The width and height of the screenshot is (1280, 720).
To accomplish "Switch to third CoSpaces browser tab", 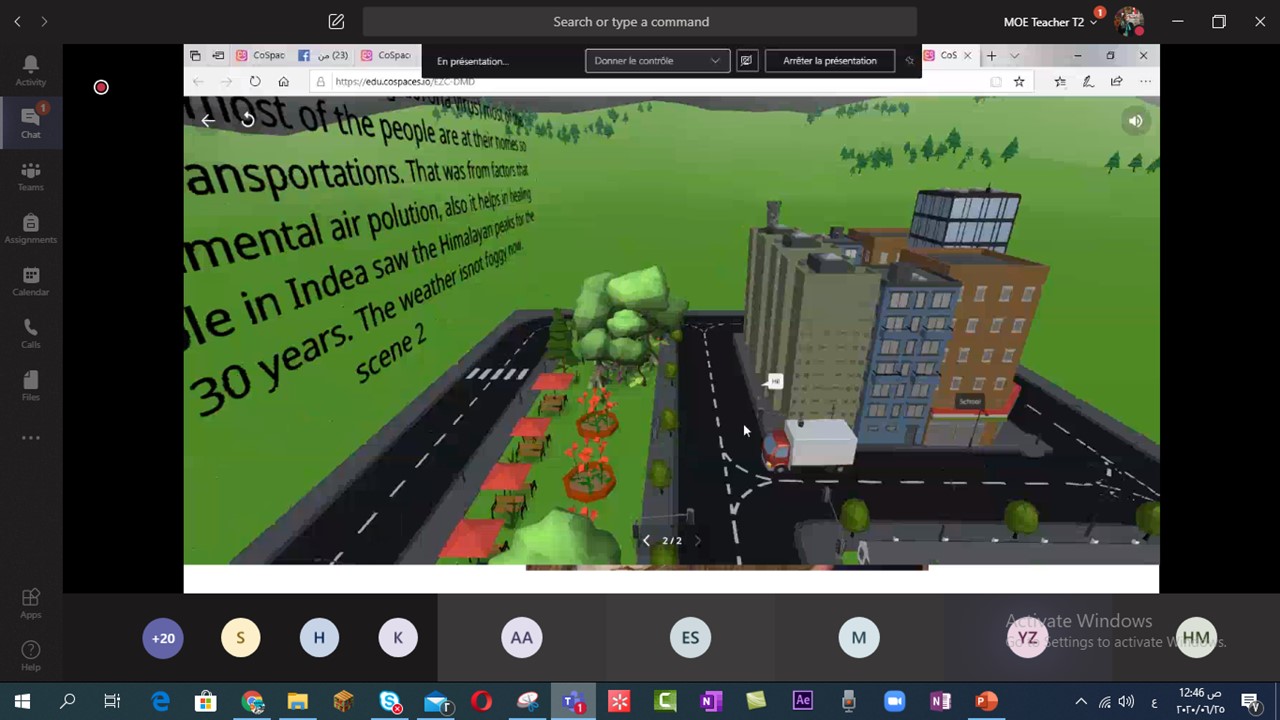I will (x=386, y=56).
